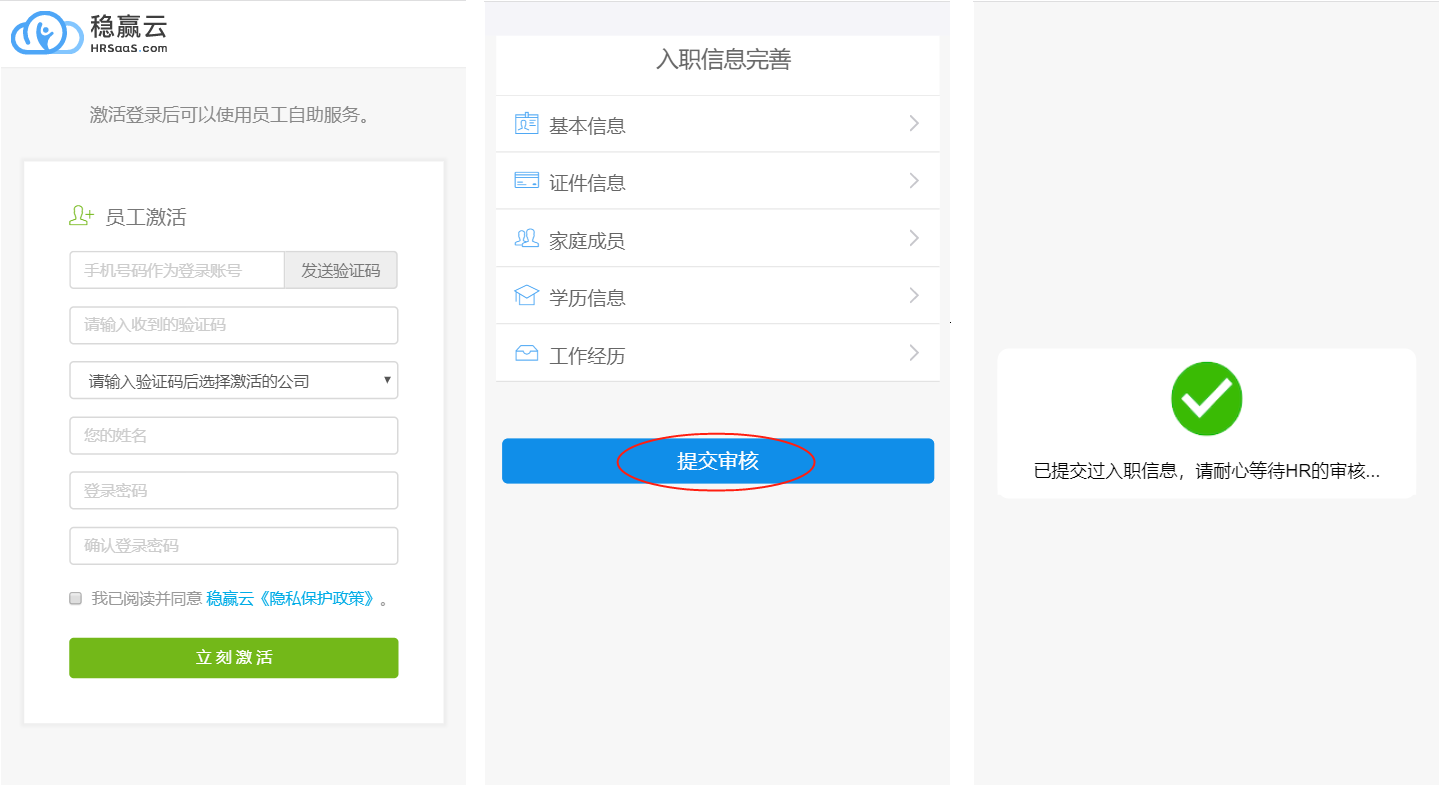Screen dimensions: 1440x785
Task: Open the 稳赢云《隐私保护政策》 link
Action: tap(293, 599)
